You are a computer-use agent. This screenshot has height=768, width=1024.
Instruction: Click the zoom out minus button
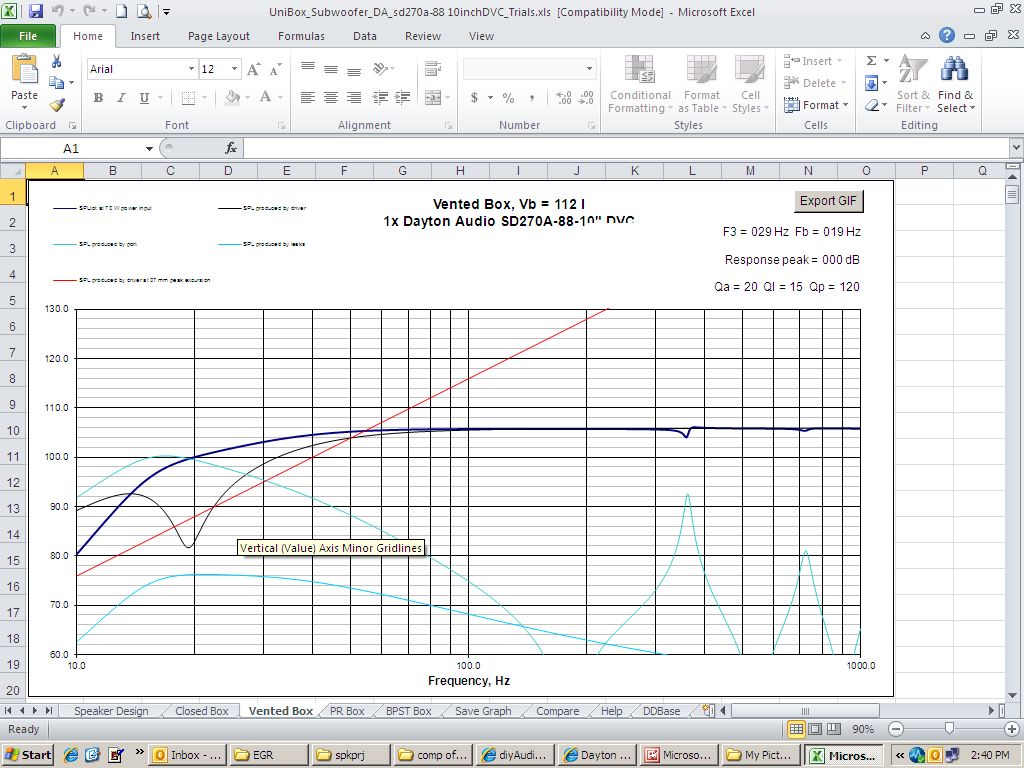tap(896, 729)
